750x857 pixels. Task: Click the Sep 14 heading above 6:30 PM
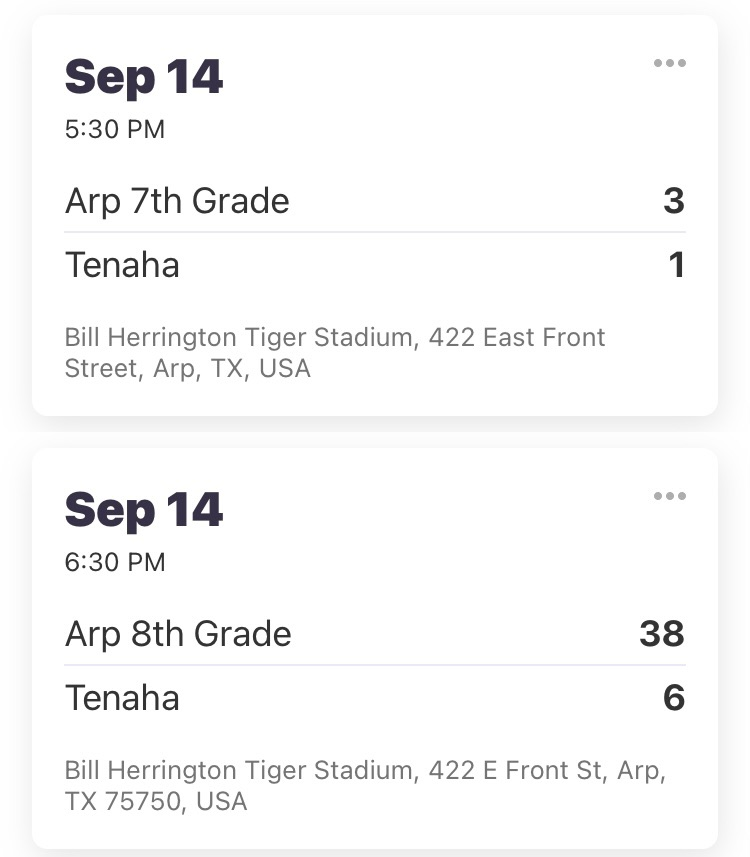click(144, 510)
